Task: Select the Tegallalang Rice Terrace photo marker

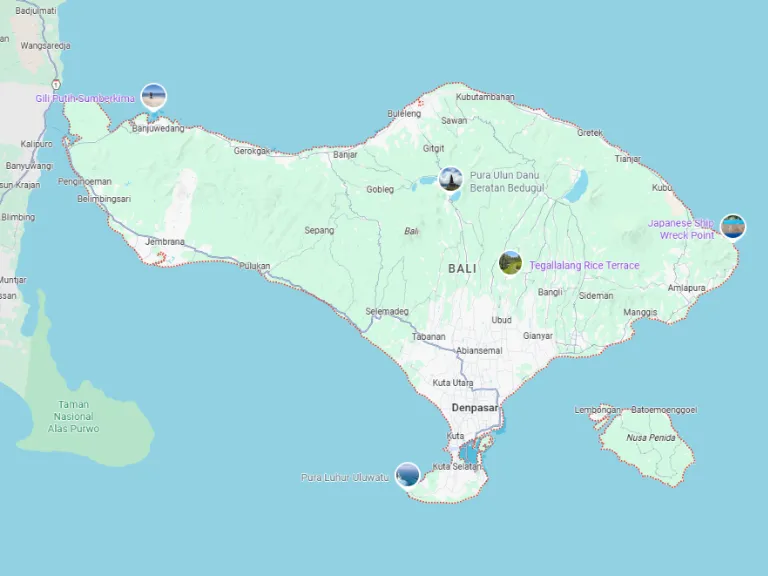Action: 510,263
